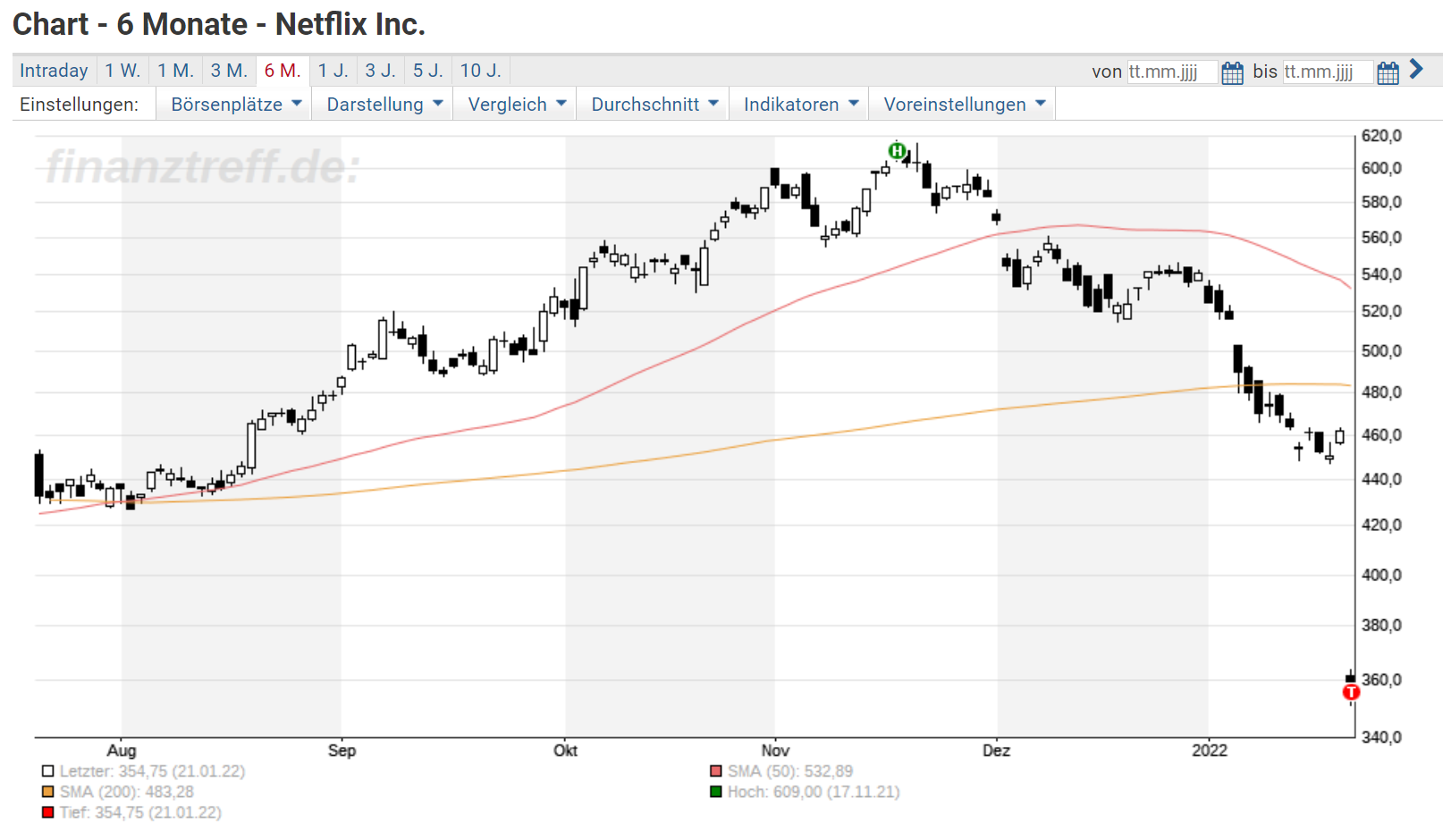Open the Vergleich dropdown
The width and height of the screenshot is (1451, 840).
click(x=517, y=105)
